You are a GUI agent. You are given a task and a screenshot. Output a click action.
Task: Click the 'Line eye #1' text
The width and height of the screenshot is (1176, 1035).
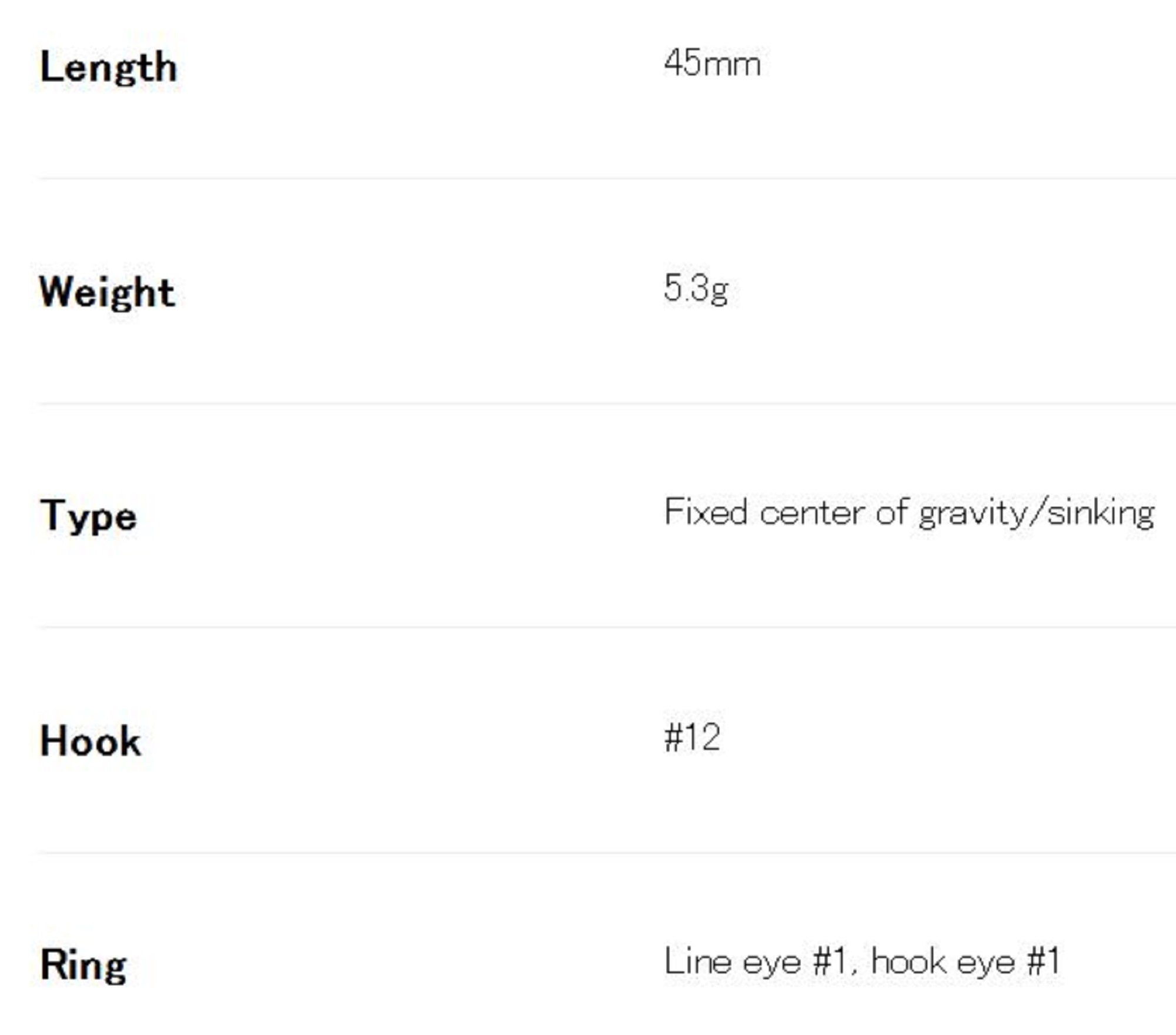(x=756, y=962)
